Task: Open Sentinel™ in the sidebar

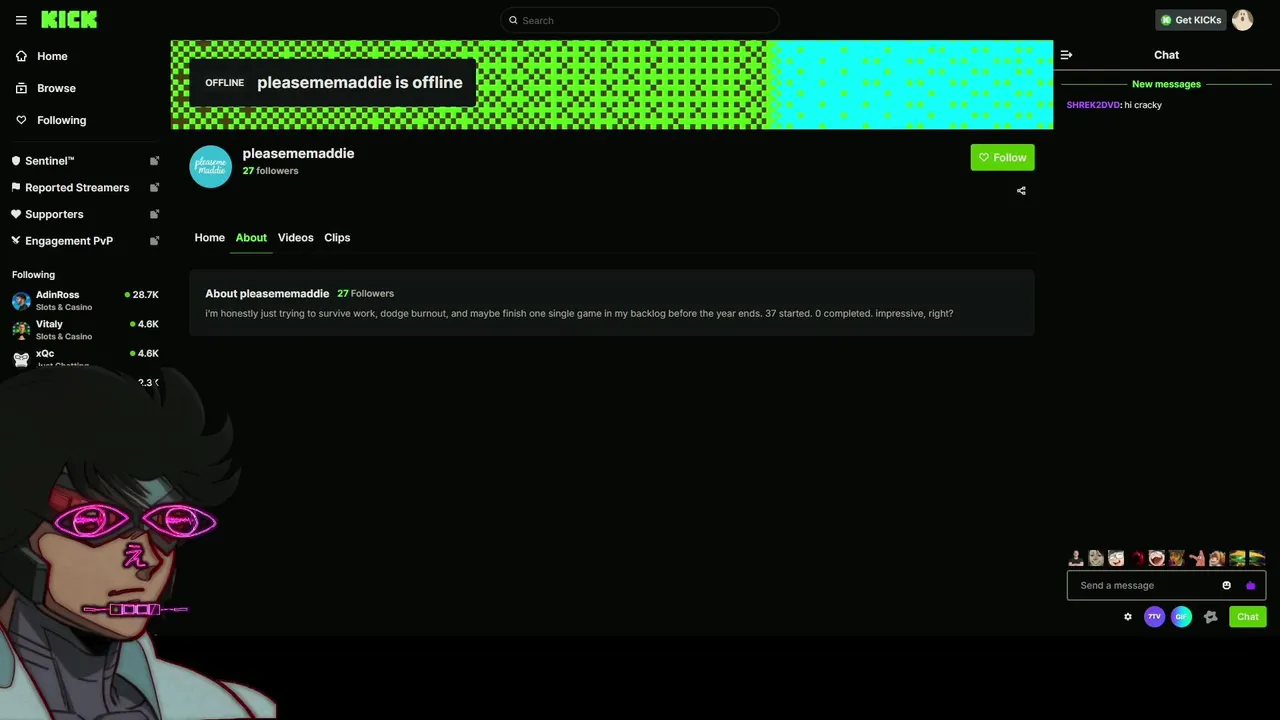Action: (x=50, y=161)
